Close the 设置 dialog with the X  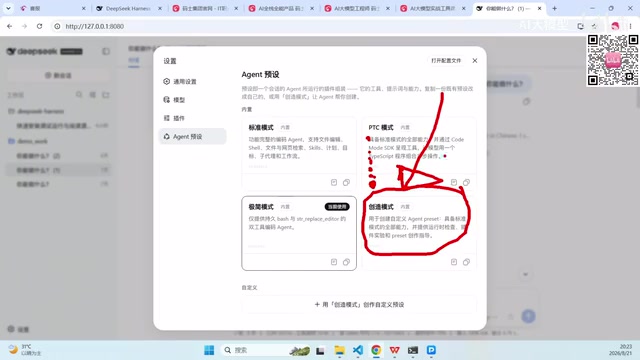(475, 60)
